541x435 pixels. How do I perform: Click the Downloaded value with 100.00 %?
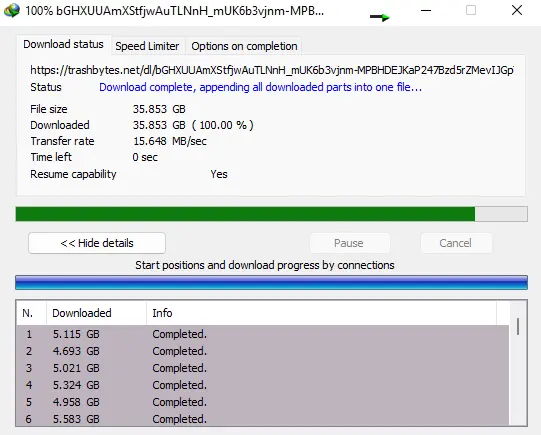coord(193,125)
